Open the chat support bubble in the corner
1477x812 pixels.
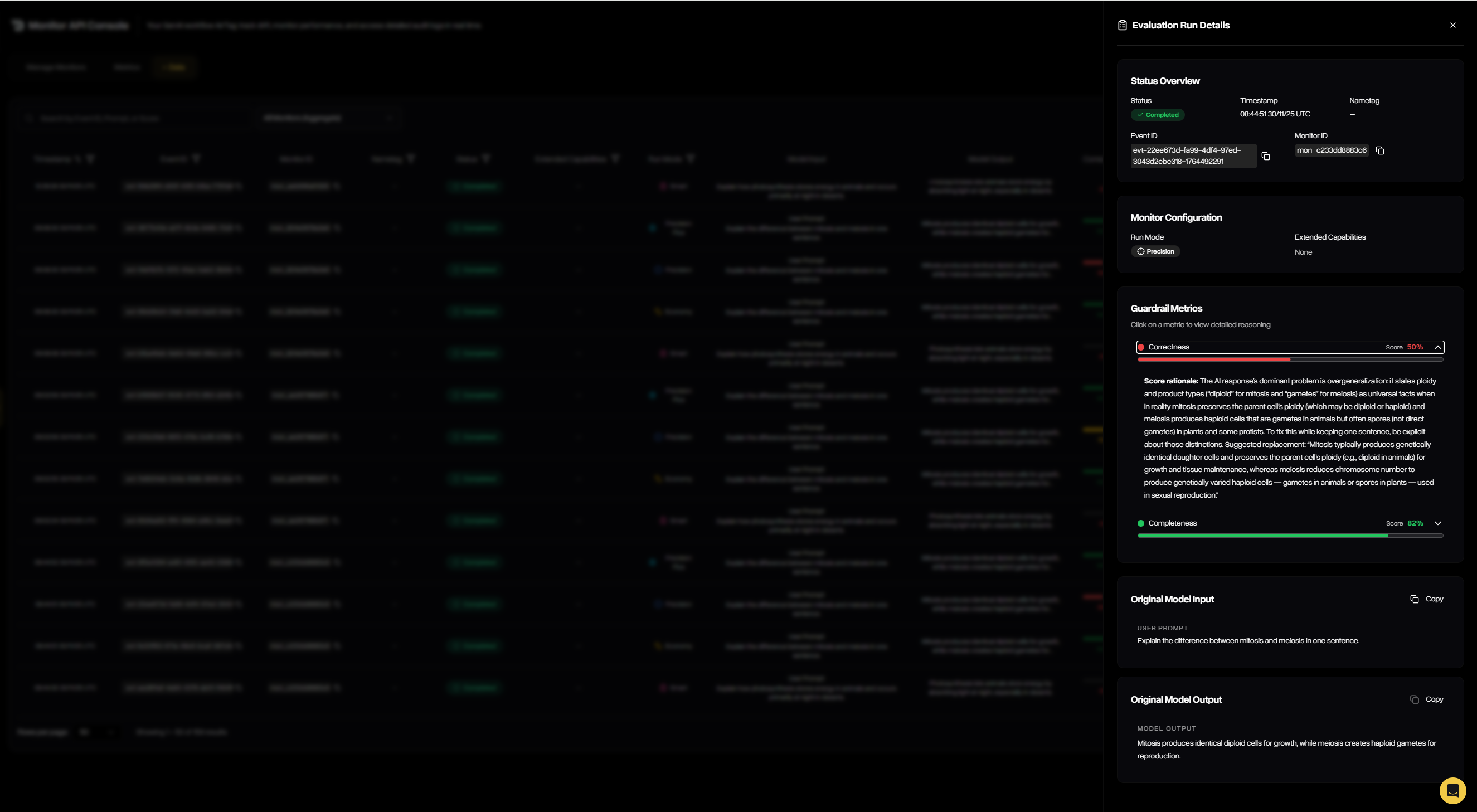[1452, 790]
